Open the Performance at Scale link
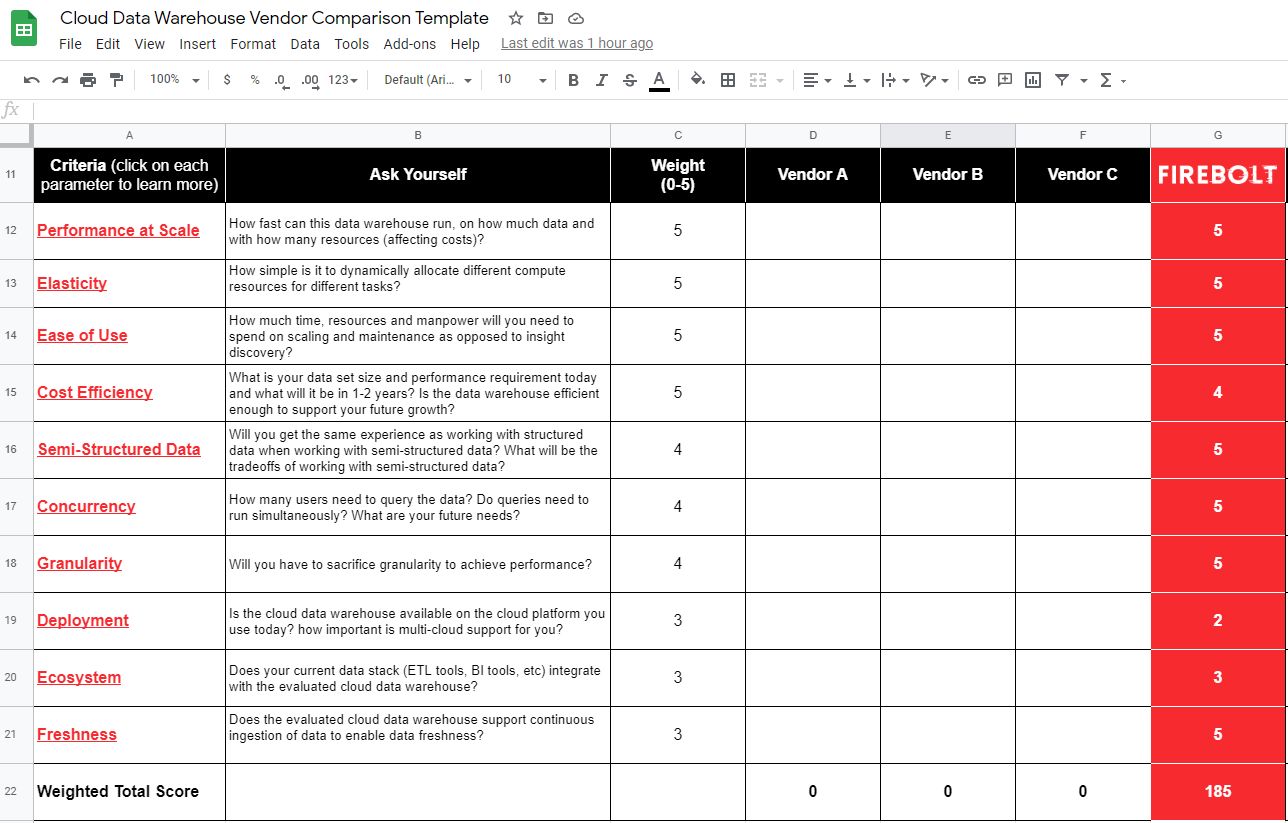Viewport: 1288px width, 823px height. click(118, 230)
